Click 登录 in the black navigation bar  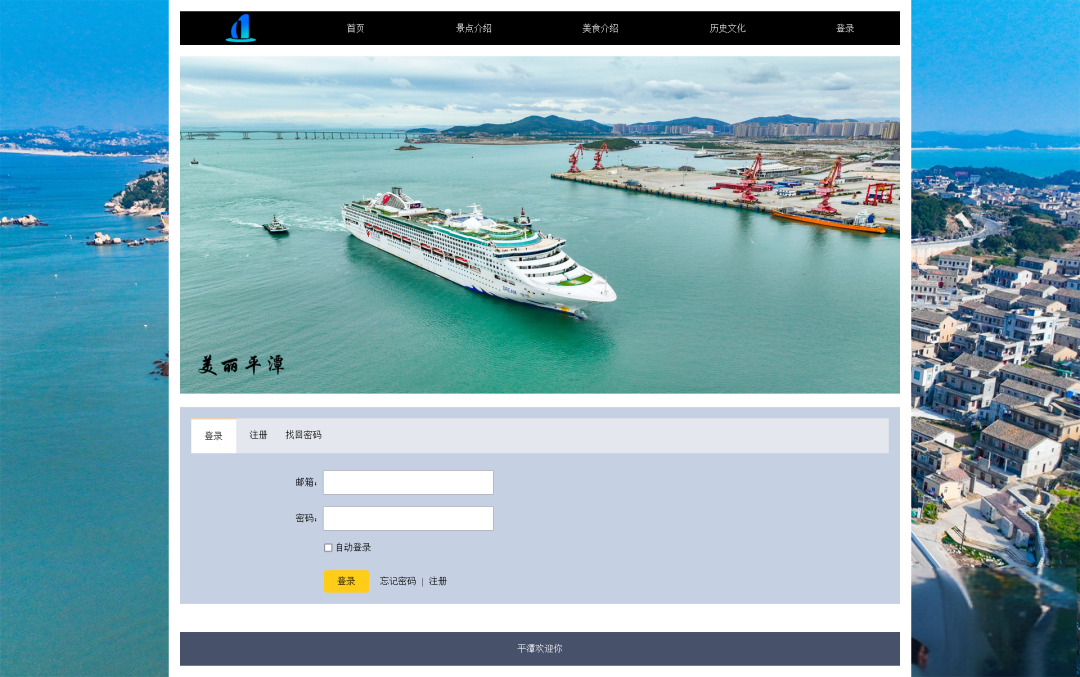845,28
